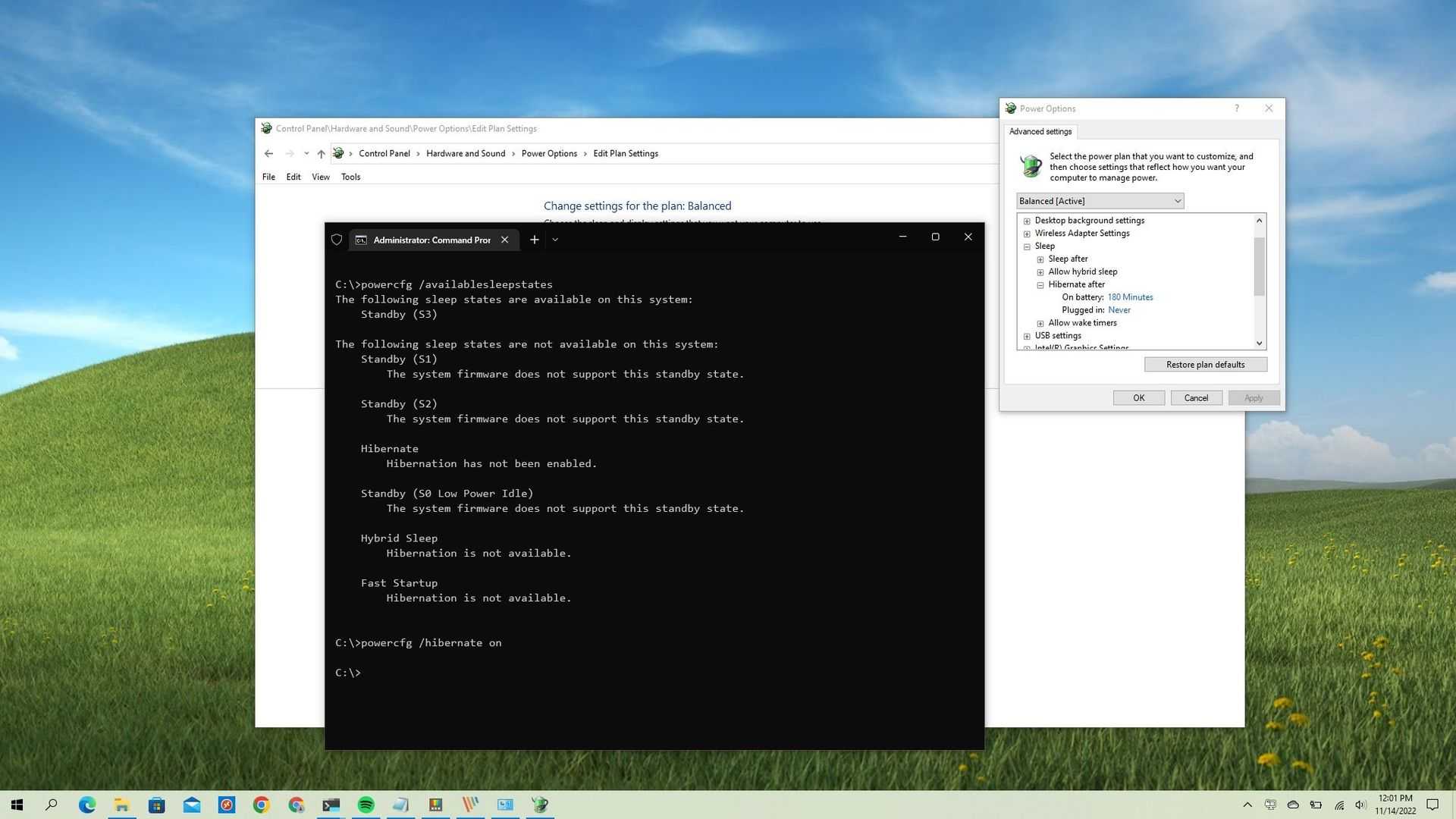Change Plugged in Never value
The image size is (1456, 819).
point(1119,310)
